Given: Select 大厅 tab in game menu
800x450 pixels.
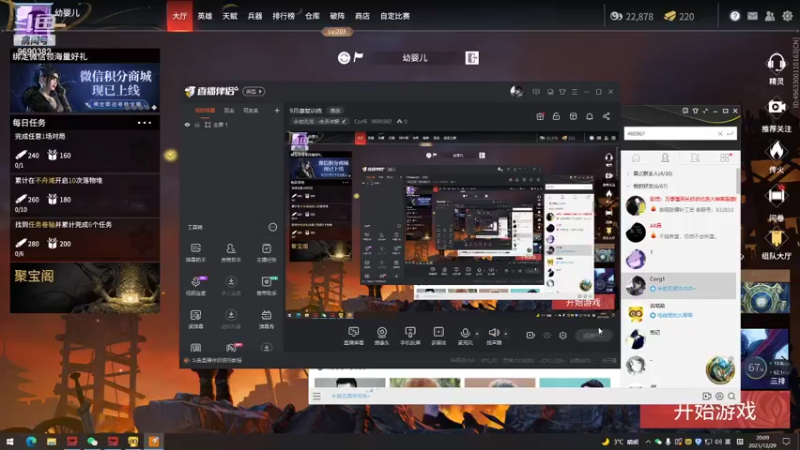Looking at the screenshot, I should pos(180,16).
